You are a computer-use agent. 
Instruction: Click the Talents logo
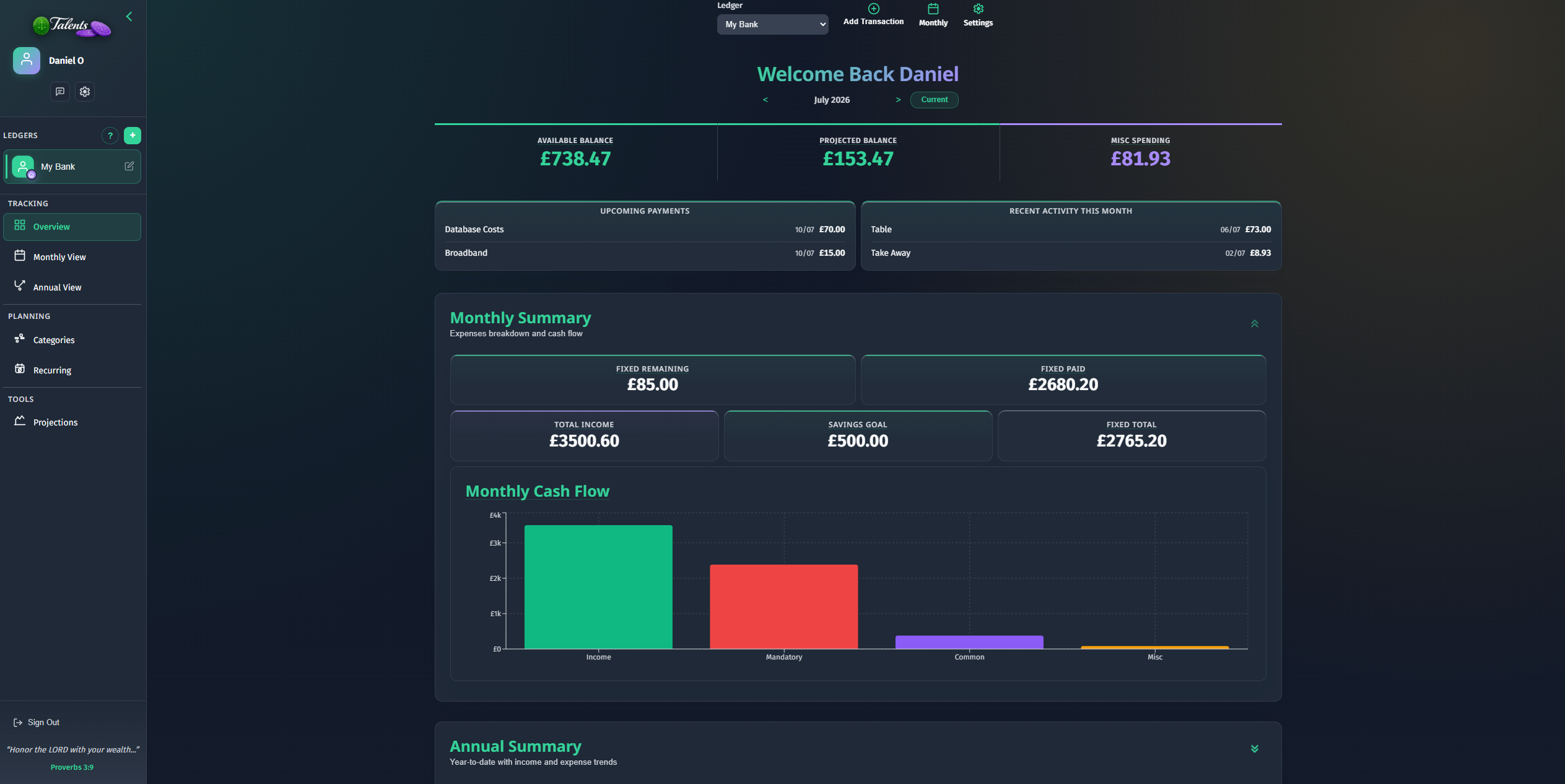pos(71,26)
